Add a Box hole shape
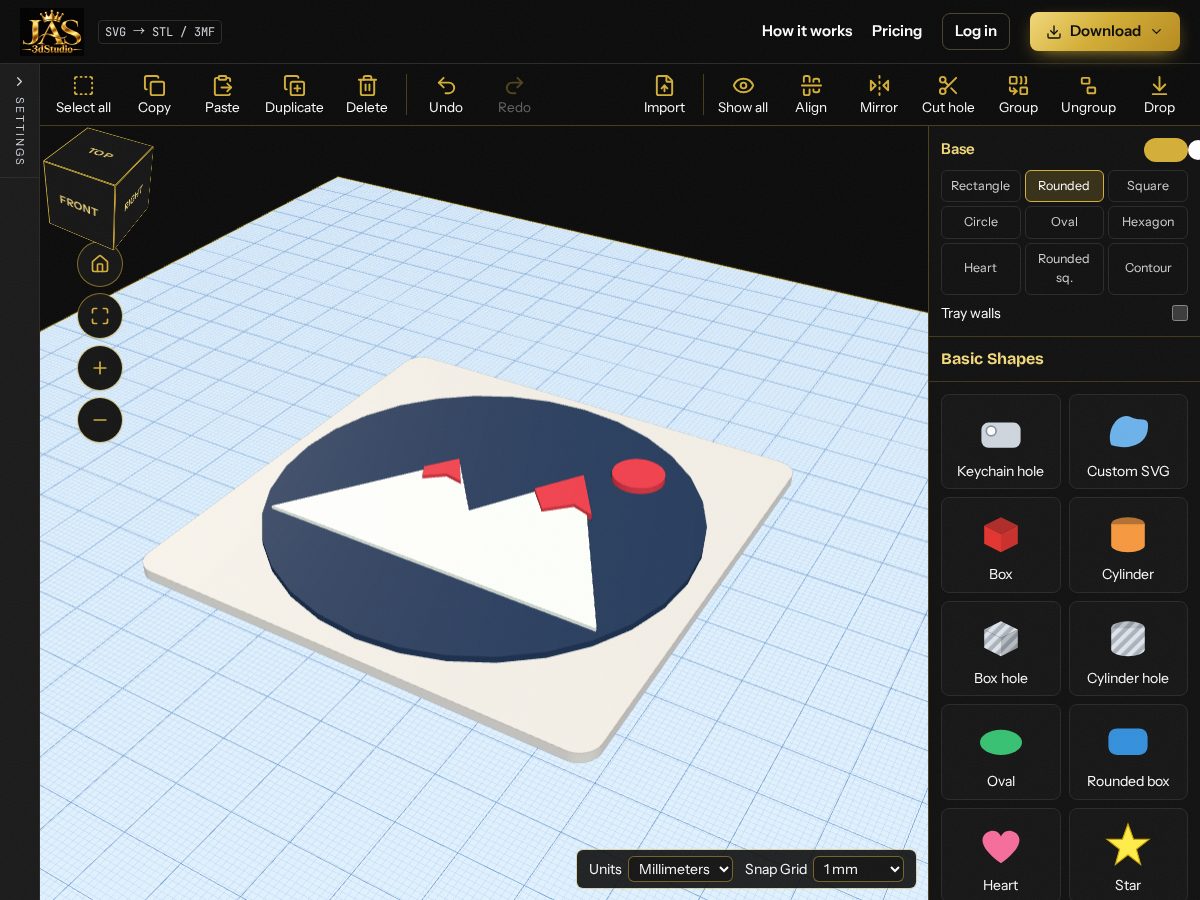The image size is (1200, 900). [1000, 648]
